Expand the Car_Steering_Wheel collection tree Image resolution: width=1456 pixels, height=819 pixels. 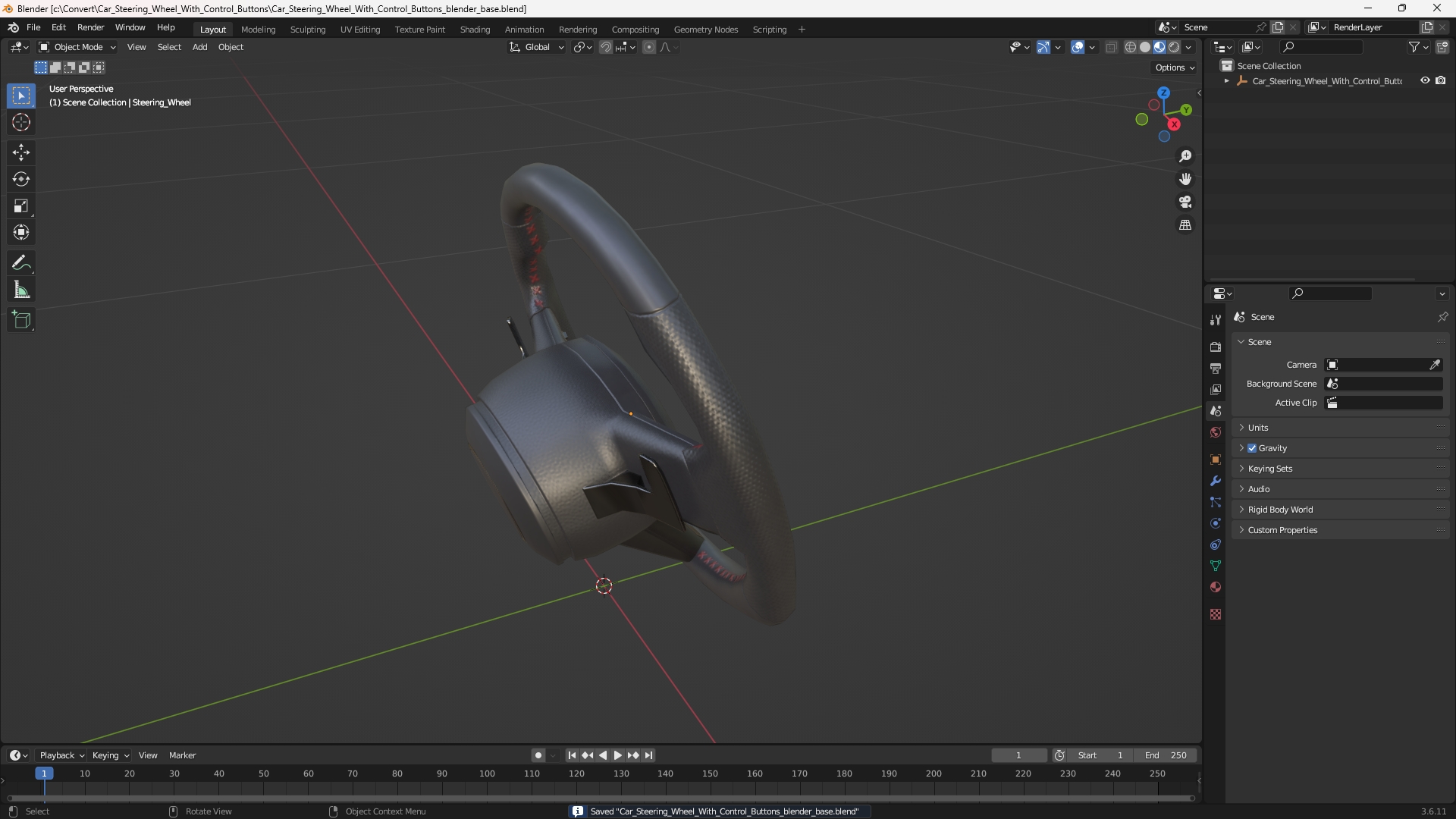(1227, 81)
